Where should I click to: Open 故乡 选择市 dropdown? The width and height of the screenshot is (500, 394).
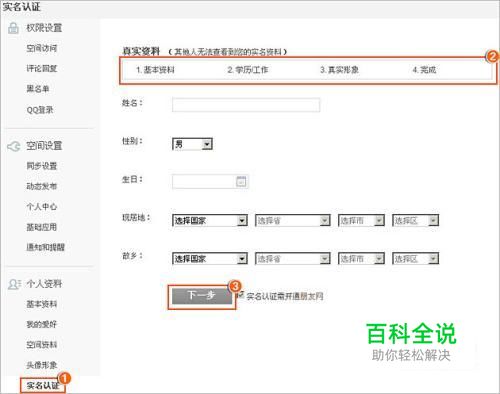point(361,258)
